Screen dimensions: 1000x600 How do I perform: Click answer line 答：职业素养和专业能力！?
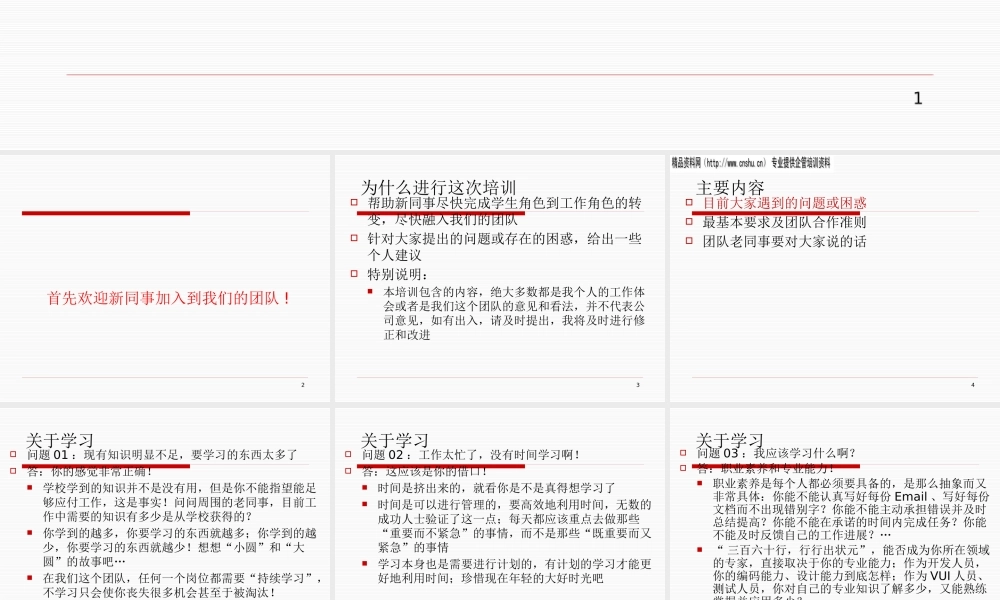tap(765, 468)
